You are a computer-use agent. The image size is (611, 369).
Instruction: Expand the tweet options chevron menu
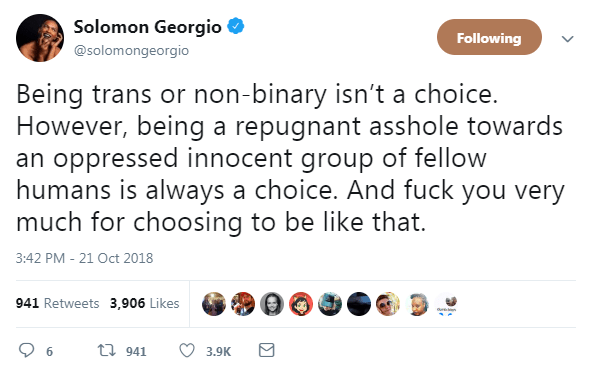(567, 39)
